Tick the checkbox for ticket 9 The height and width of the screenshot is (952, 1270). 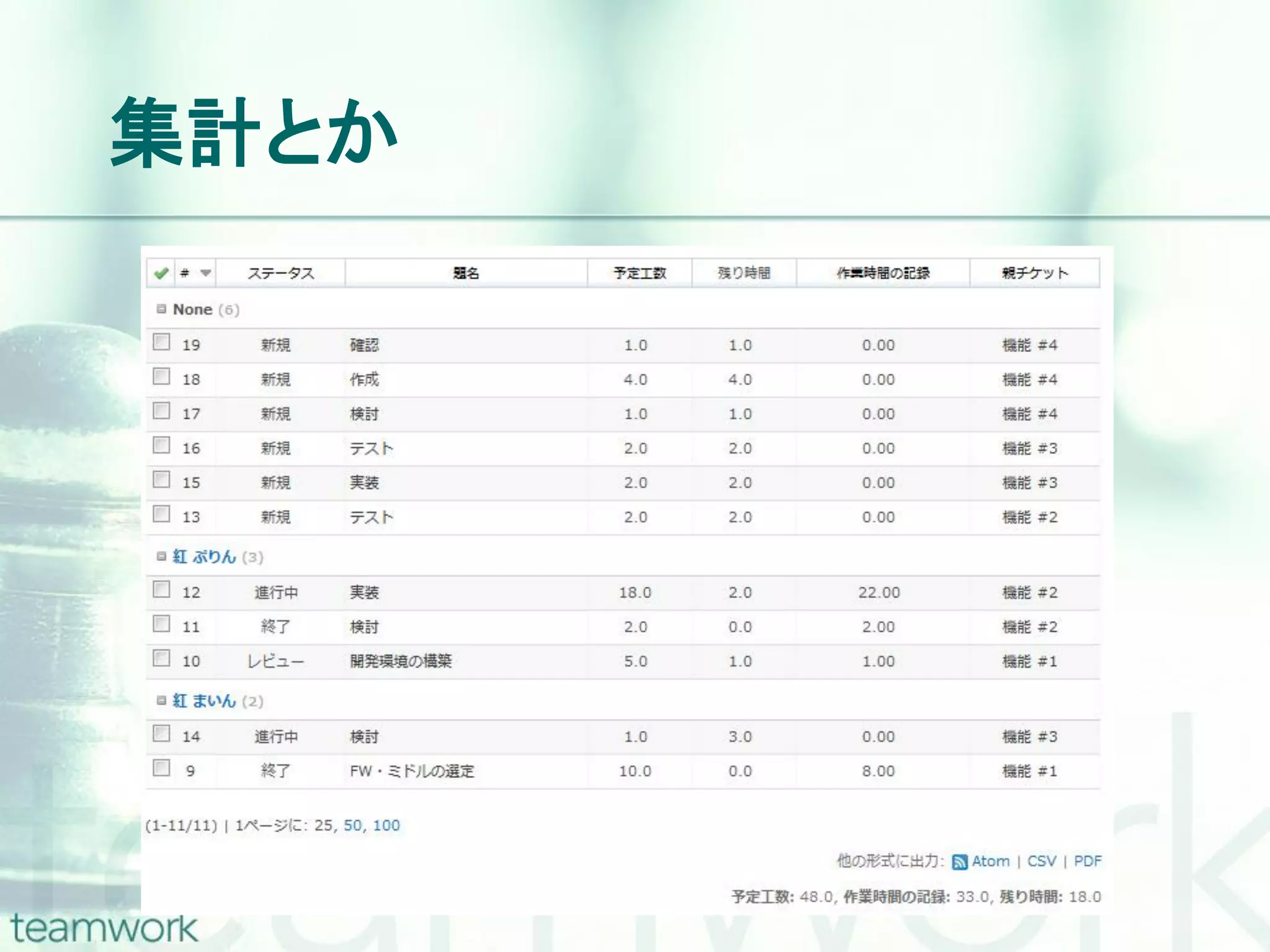(162, 768)
